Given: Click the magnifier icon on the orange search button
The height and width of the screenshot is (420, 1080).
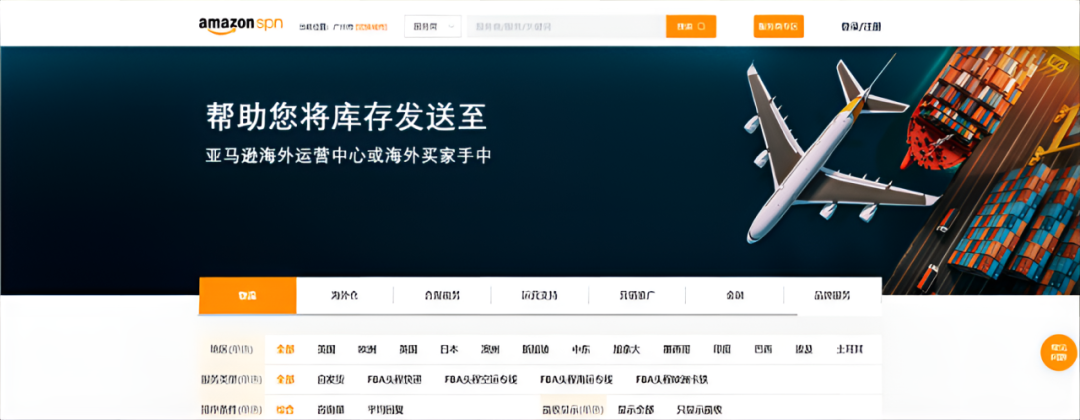Looking at the screenshot, I should tap(701, 27).
